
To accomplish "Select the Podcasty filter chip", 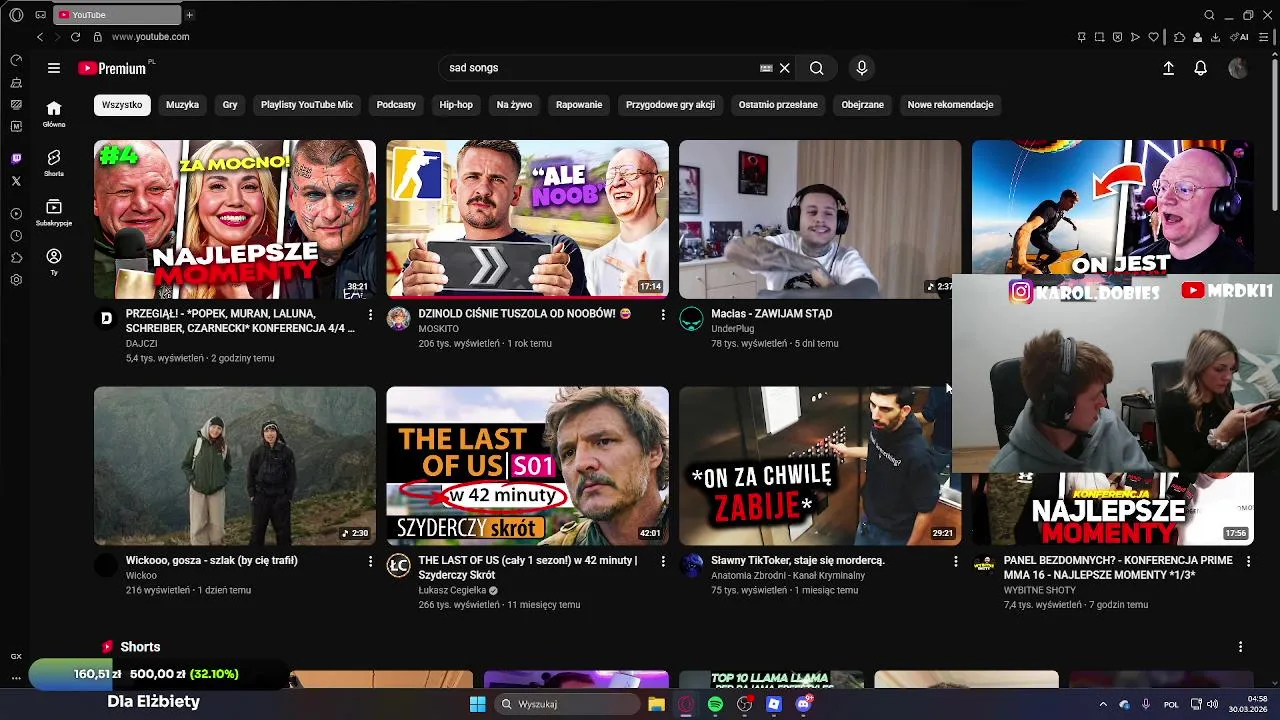I will pyautogui.click(x=396, y=105).
